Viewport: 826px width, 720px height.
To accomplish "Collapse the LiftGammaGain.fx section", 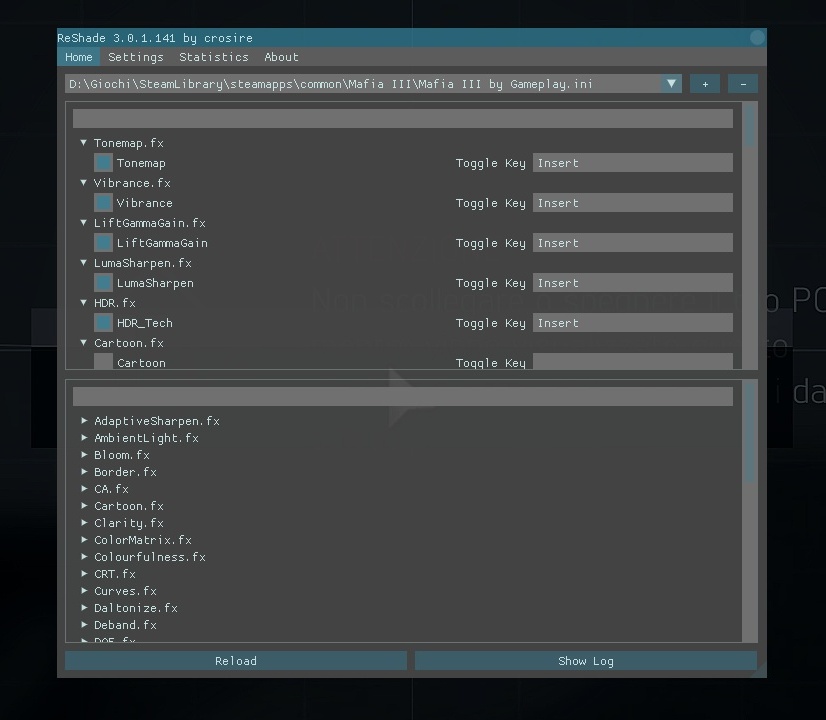I will coord(83,223).
